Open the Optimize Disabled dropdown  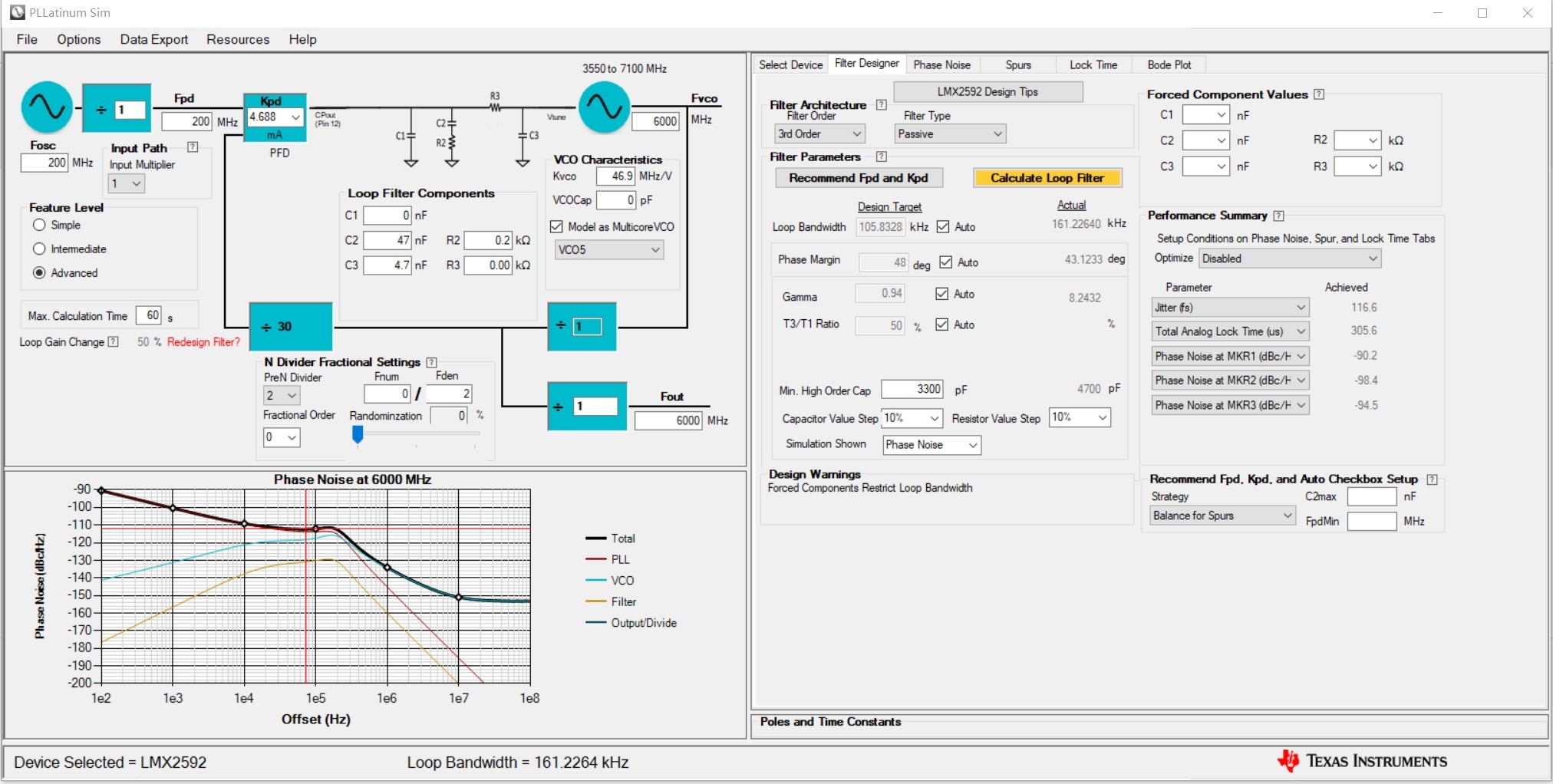pyautogui.click(x=1291, y=259)
